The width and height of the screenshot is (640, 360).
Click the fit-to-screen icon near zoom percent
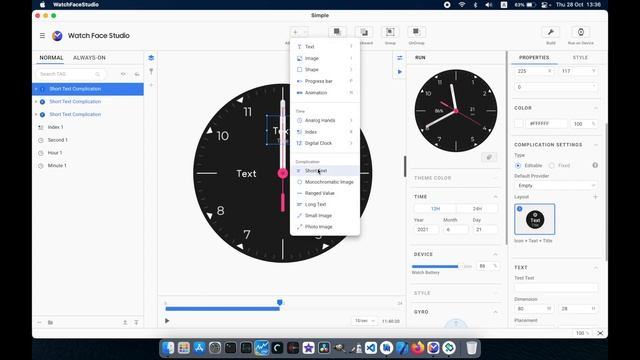pos(600,333)
